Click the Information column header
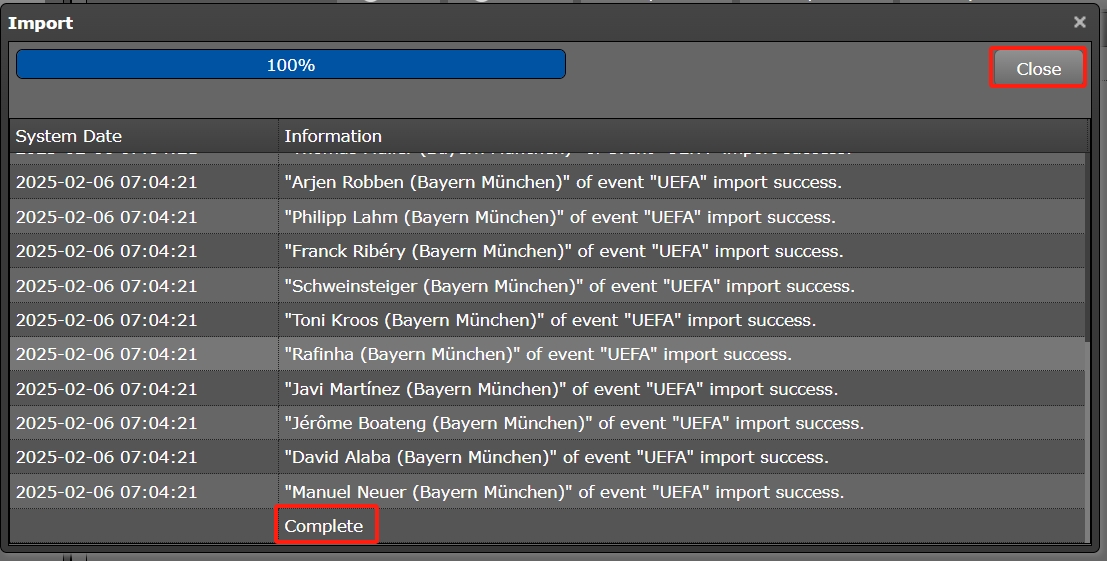The image size is (1107, 561). point(333,136)
